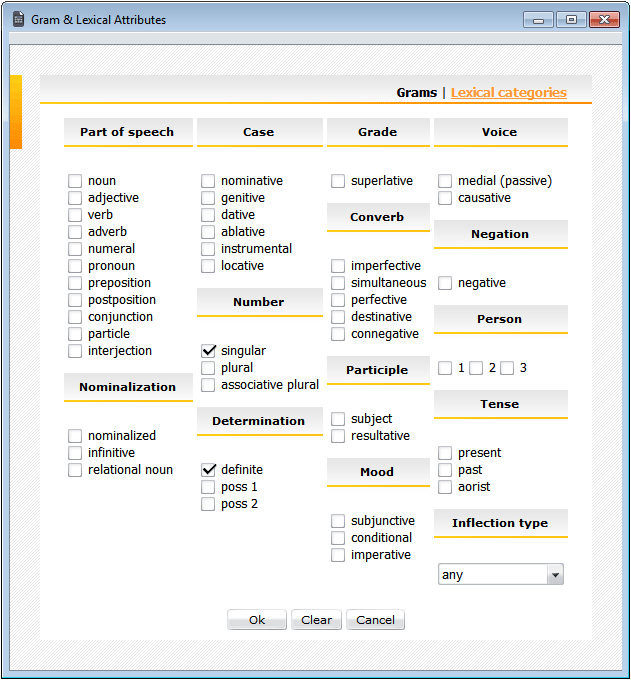This screenshot has height=680, width=631.
Task: Tick the locative checkbox
Action: click(208, 266)
